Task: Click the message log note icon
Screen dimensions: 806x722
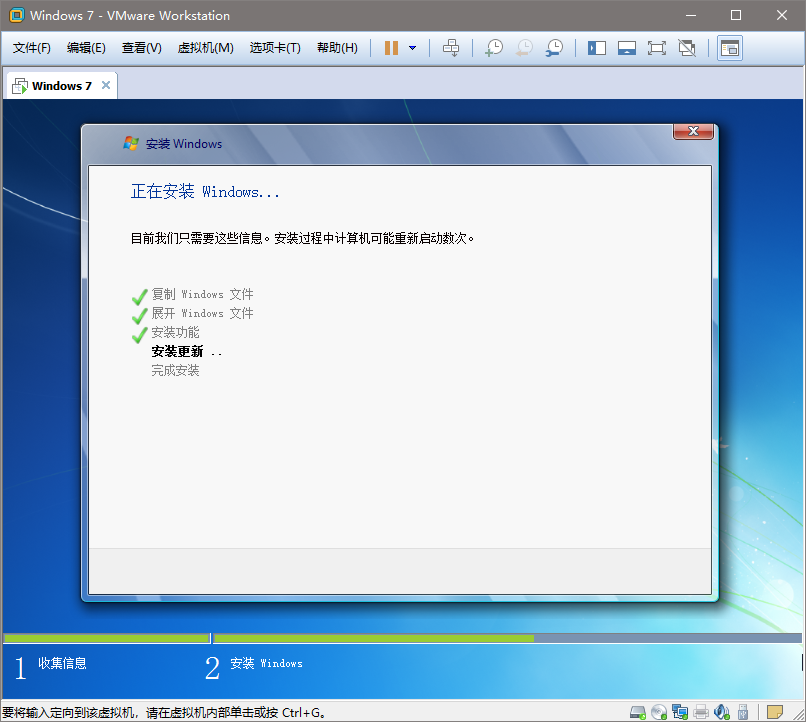Action: pos(775,712)
